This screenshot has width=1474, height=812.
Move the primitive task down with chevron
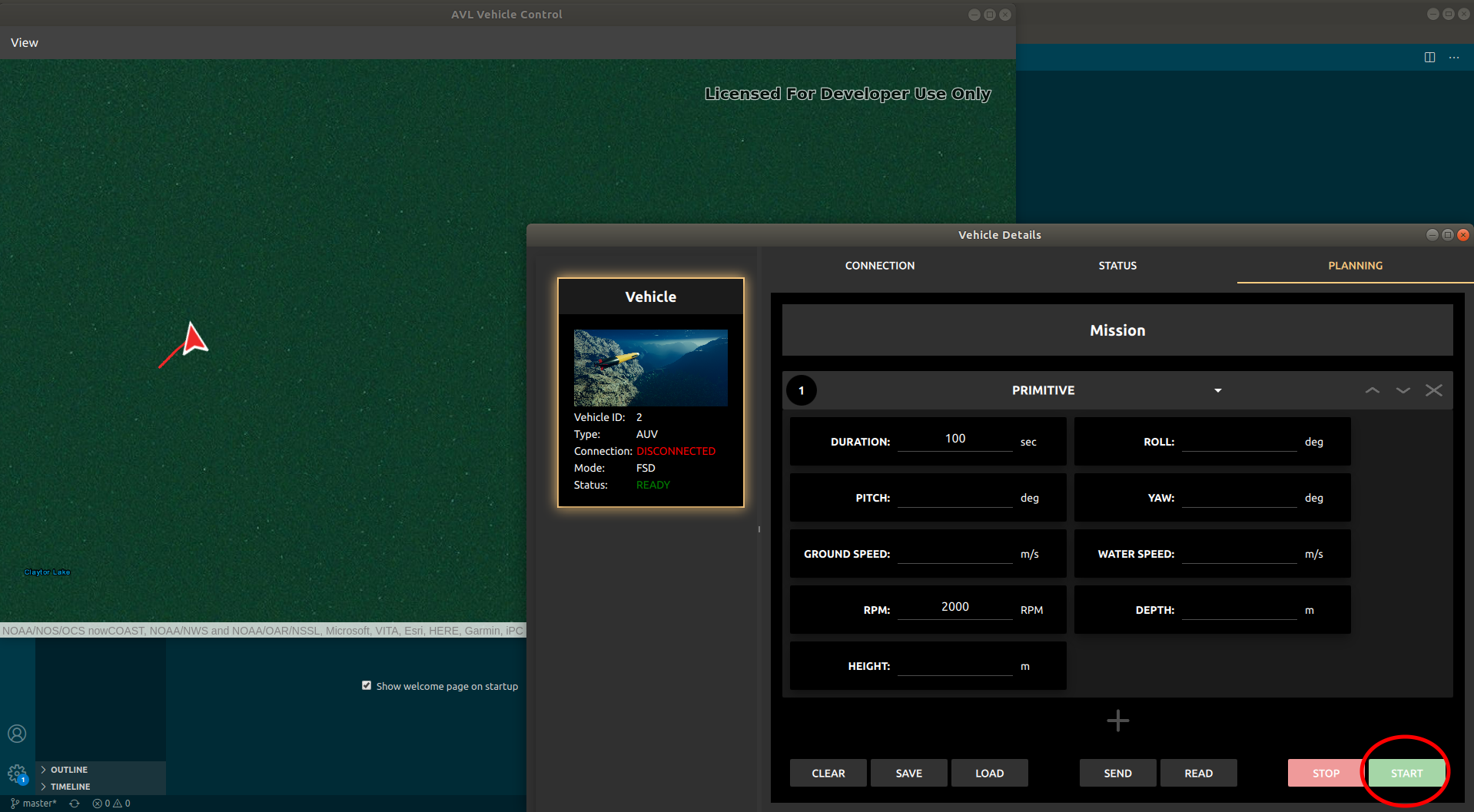tap(1403, 390)
